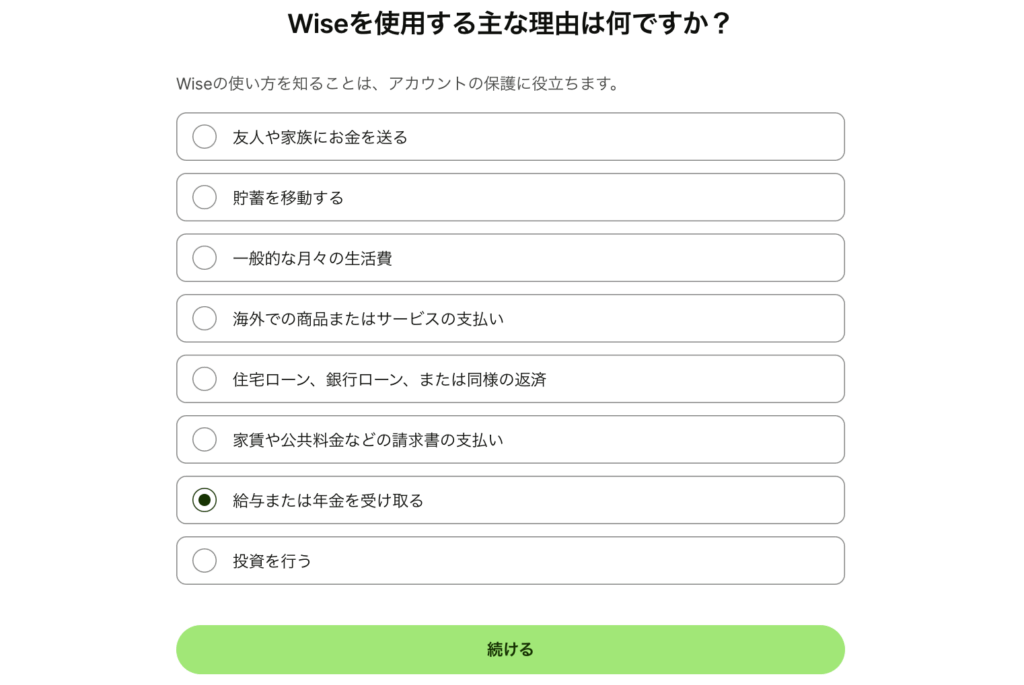Viewport: 1024px width, 685px height.
Task: Select radio for 貯蓄を移動する
Action: coord(204,197)
